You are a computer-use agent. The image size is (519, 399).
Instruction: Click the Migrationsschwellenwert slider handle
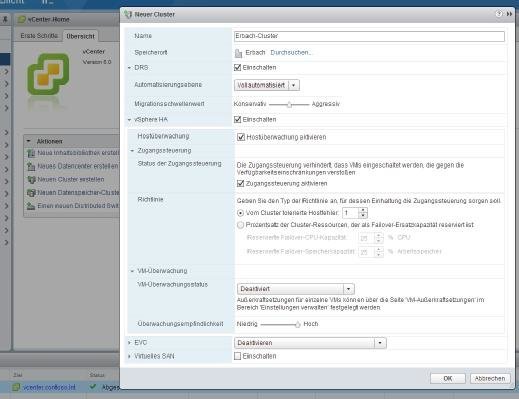coord(289,105)
